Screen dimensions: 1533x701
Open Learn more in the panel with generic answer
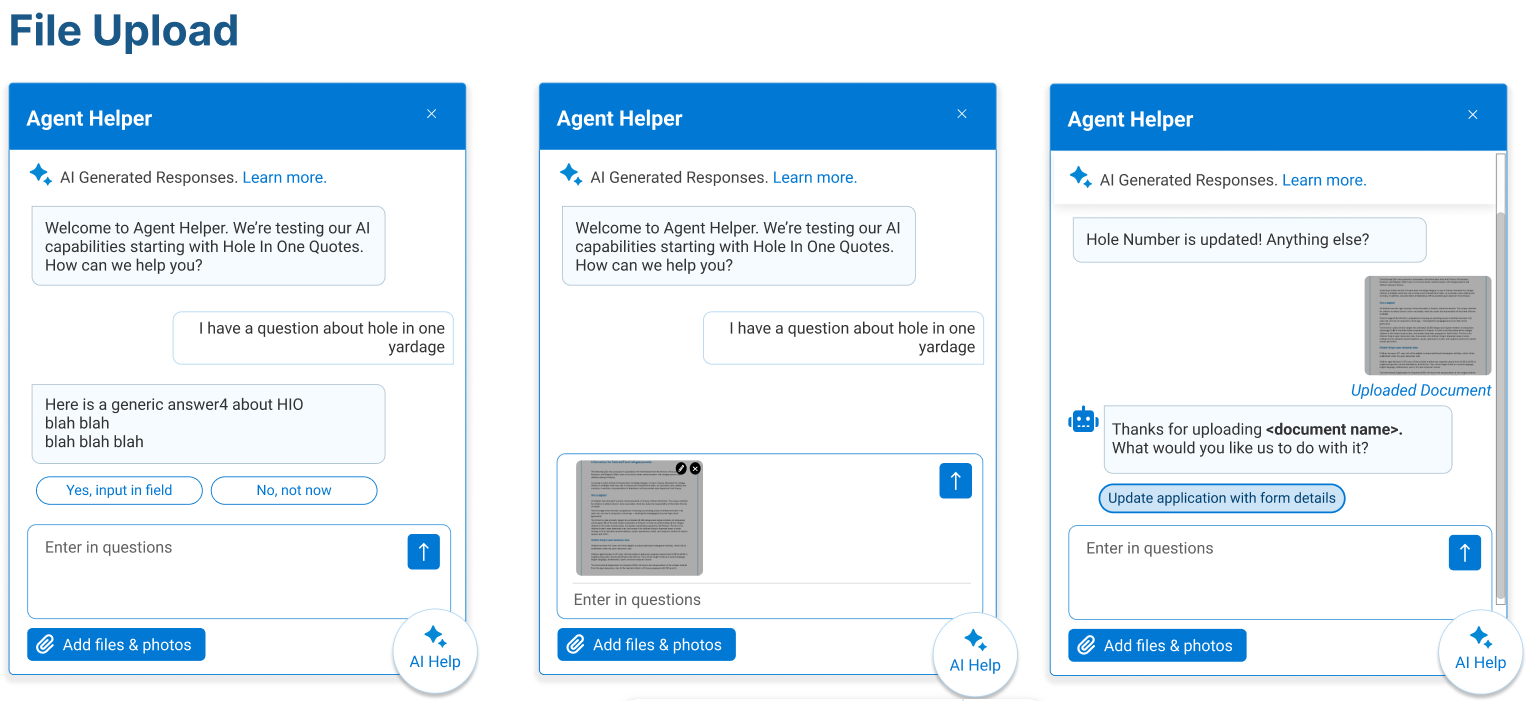(x=285, y=177)
